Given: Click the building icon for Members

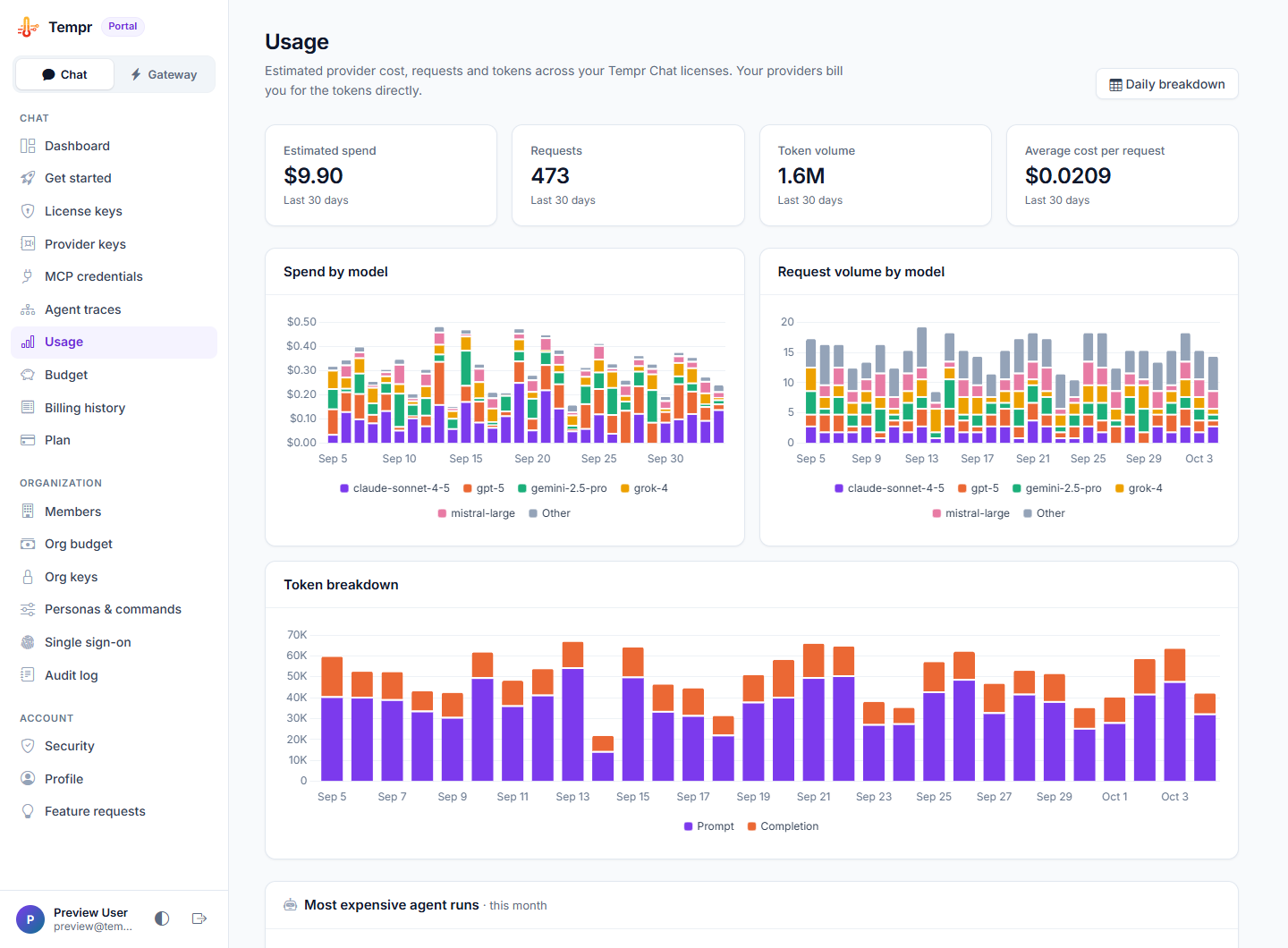Looking at the screenshot, I should point(28,512).
